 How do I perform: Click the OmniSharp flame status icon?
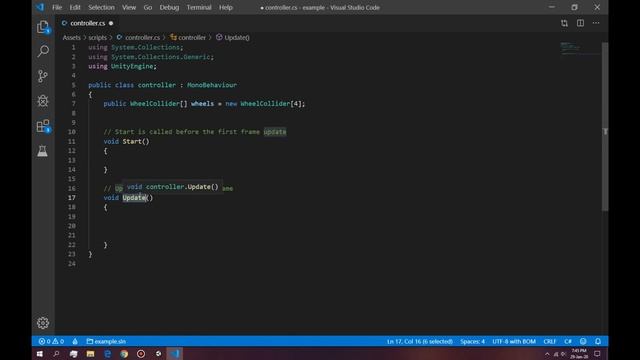coord(75,341)
